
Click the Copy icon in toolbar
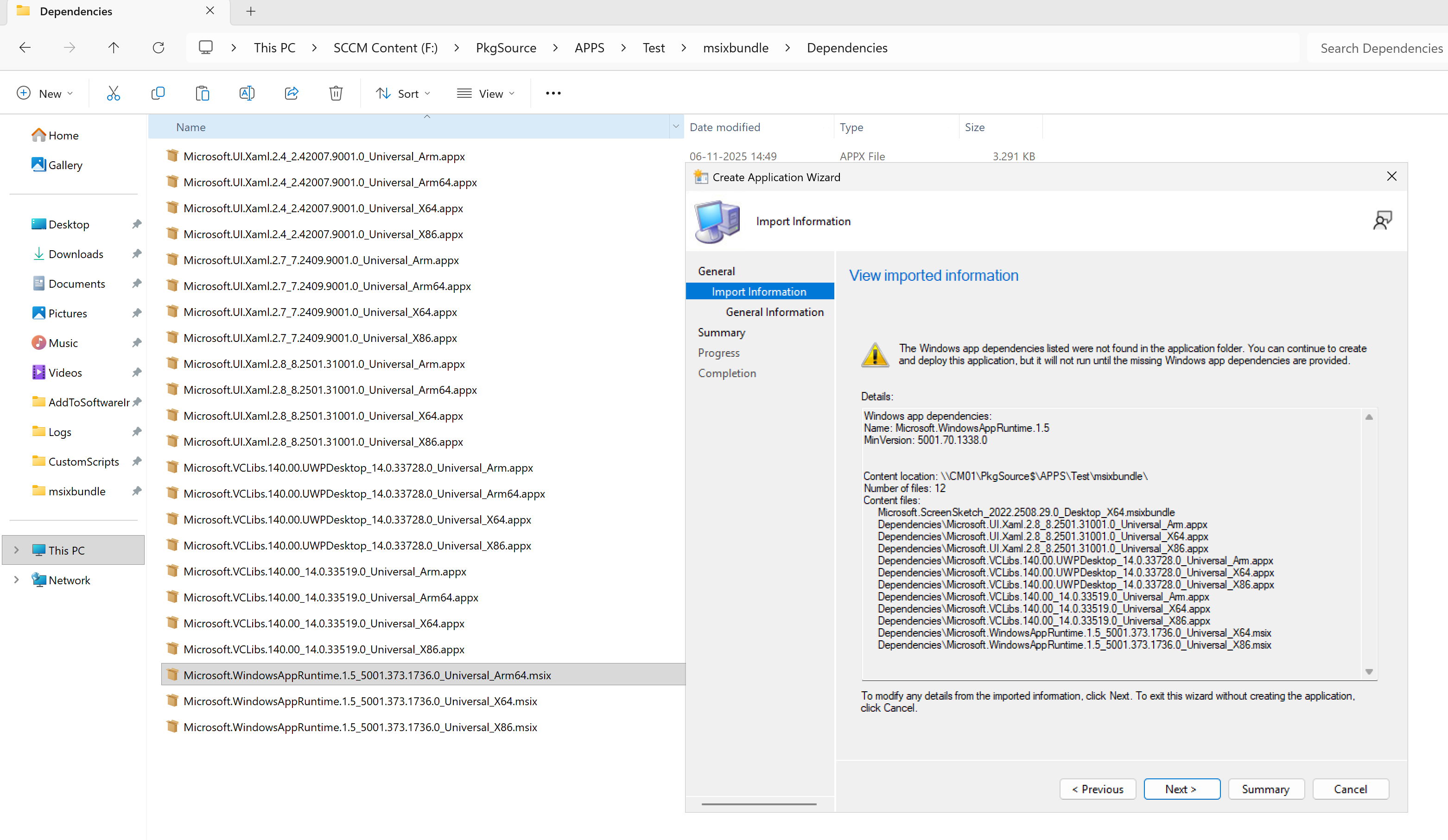[158, 94]
